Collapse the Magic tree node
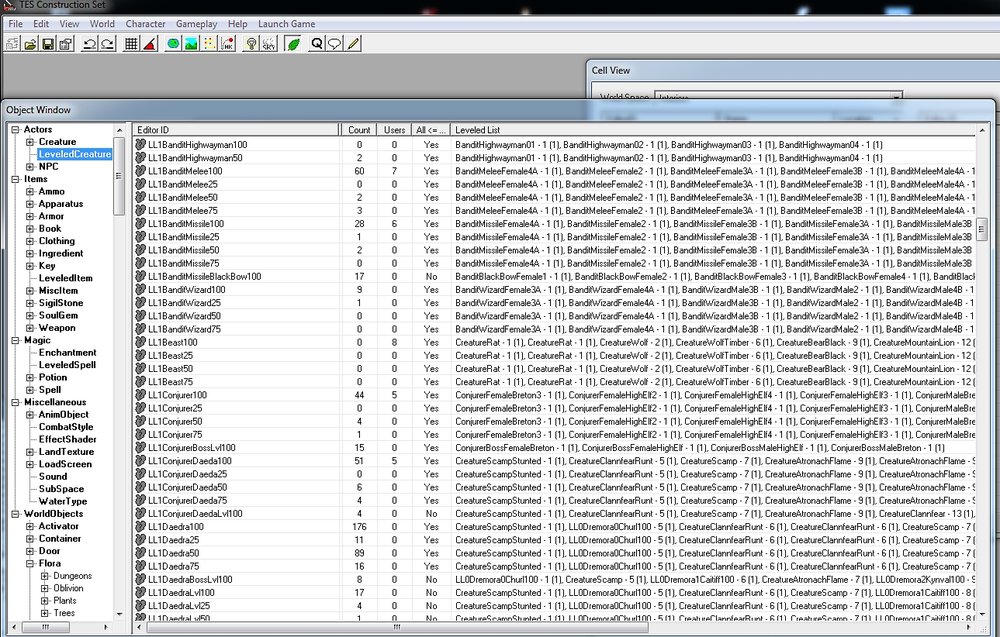Viewport: 1000px width, 637px height. pyautogui.click(x=15, y=340)
